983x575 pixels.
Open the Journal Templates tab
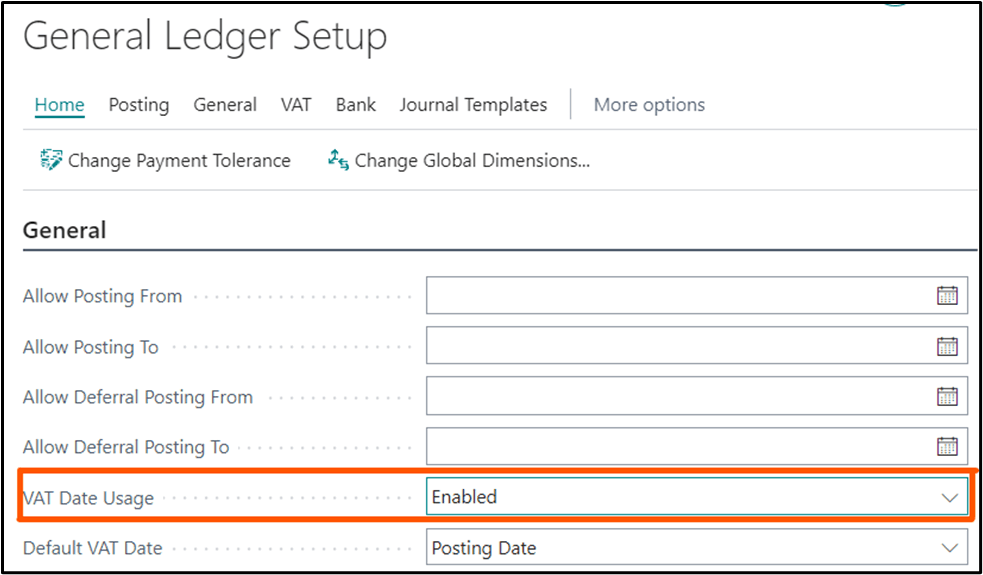[473, 105]
